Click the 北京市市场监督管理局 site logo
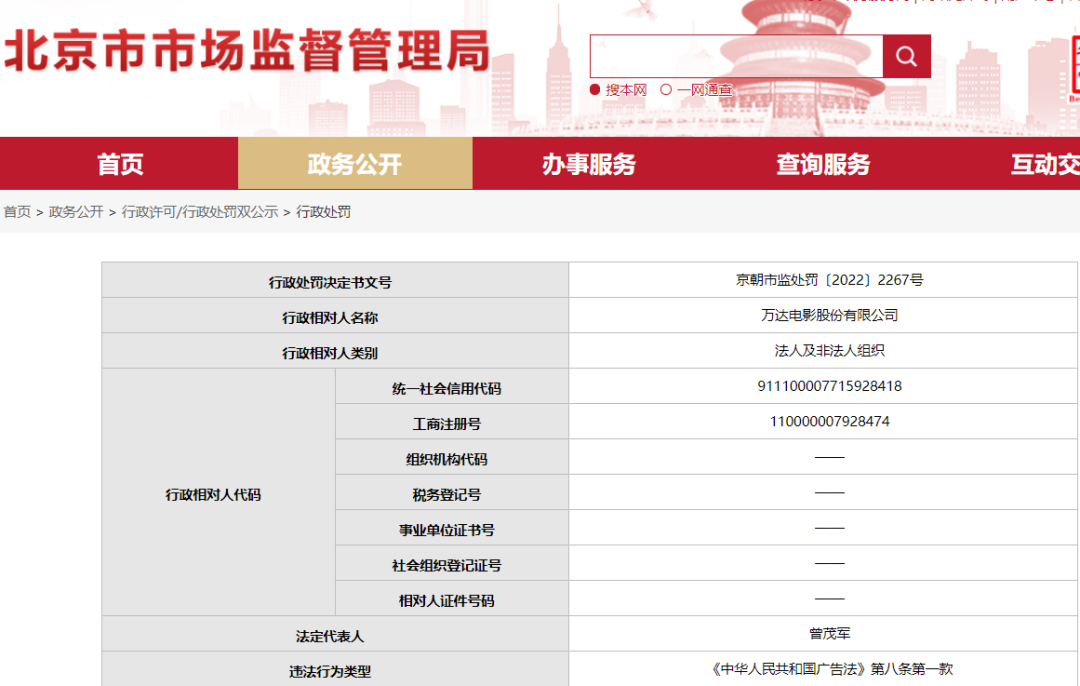Image resolution: width=1080 pixels, height=686 pixels. pos(247,51)
